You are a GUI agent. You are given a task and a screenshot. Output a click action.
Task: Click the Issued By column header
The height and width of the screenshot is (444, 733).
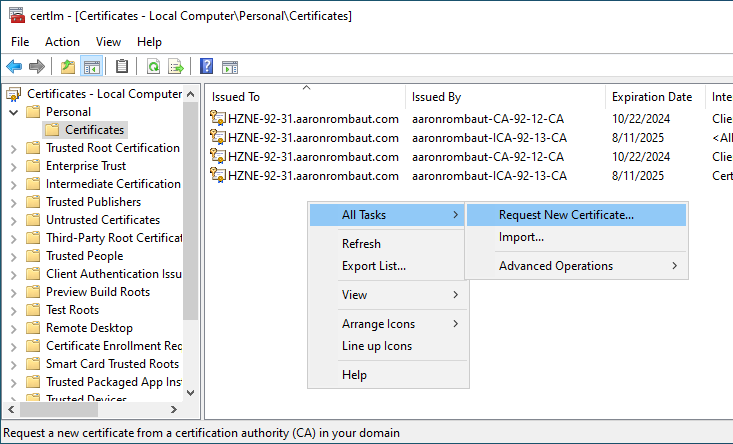click(x=436, y=97)
